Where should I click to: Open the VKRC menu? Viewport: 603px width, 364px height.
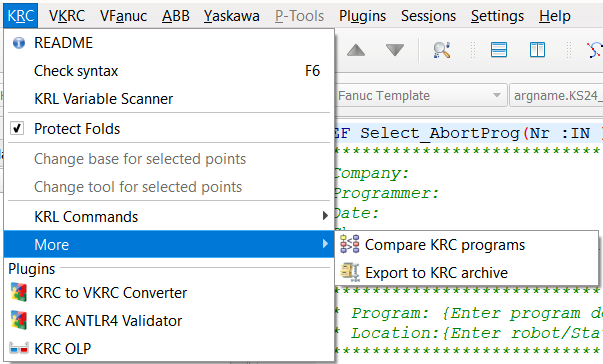[x=67, y=16]
